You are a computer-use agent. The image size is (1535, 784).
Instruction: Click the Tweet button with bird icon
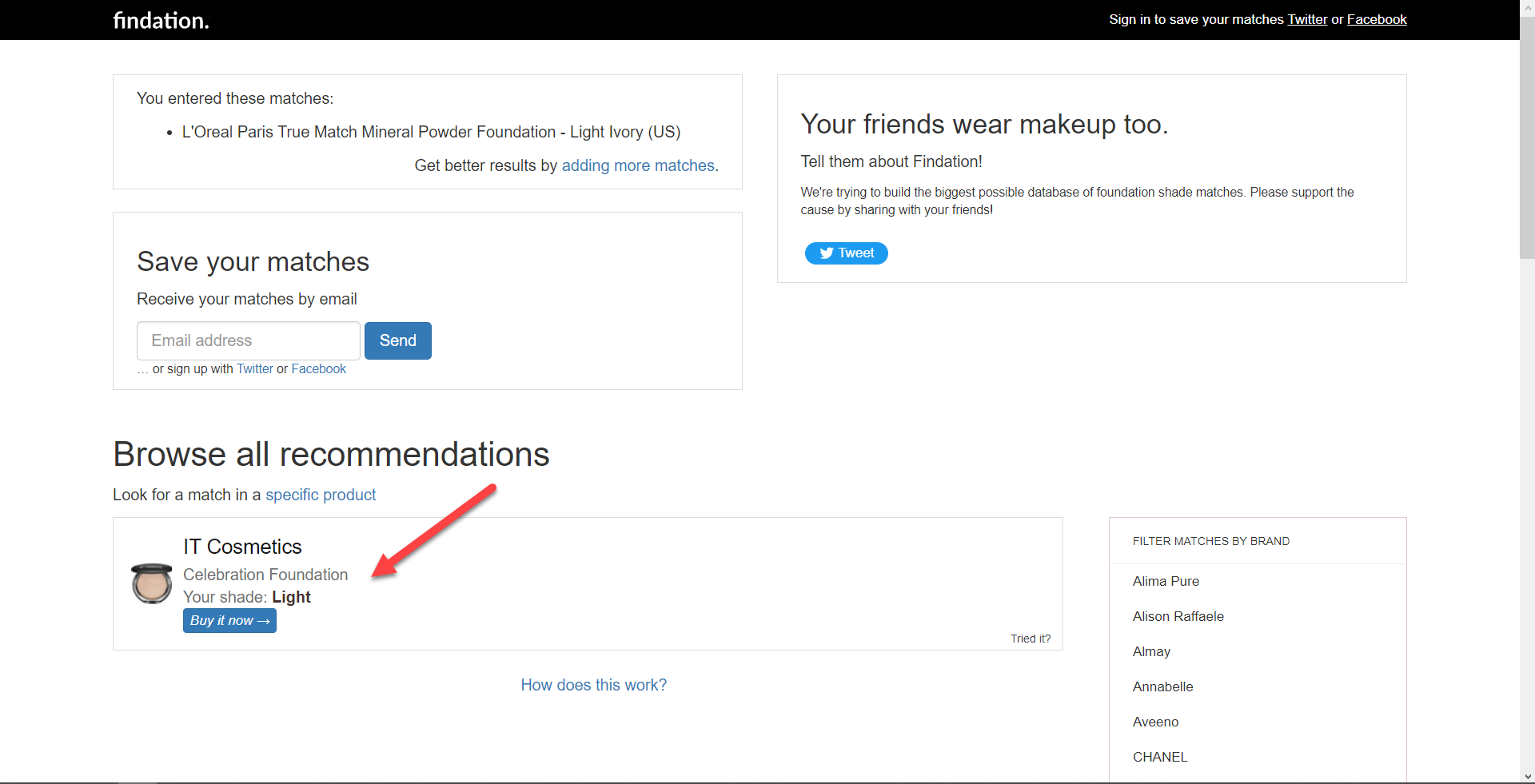point(846,253)
